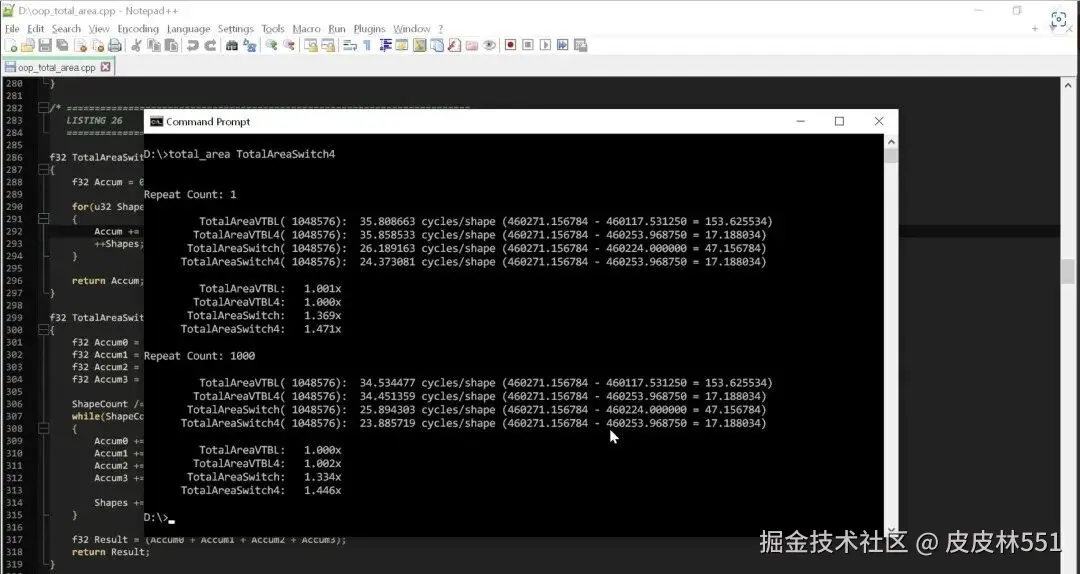
Task: Open the Document List panel icon
Action: [437, 45]
